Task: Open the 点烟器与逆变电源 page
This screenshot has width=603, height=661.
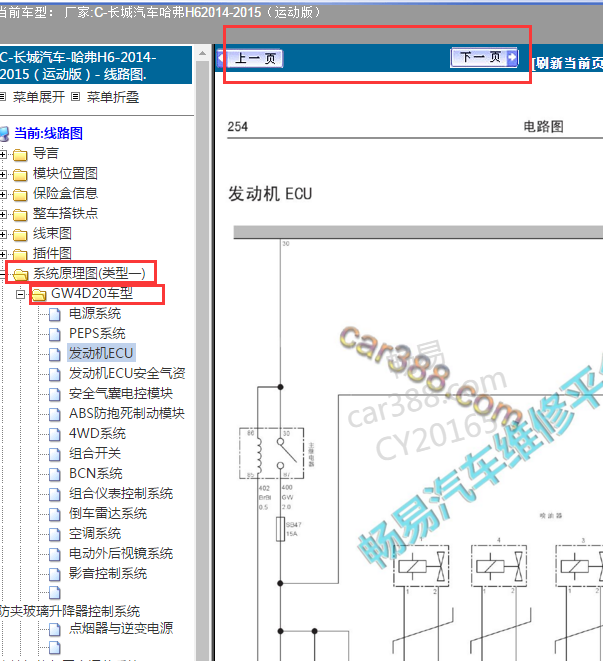Action: [x=121, y=629]
